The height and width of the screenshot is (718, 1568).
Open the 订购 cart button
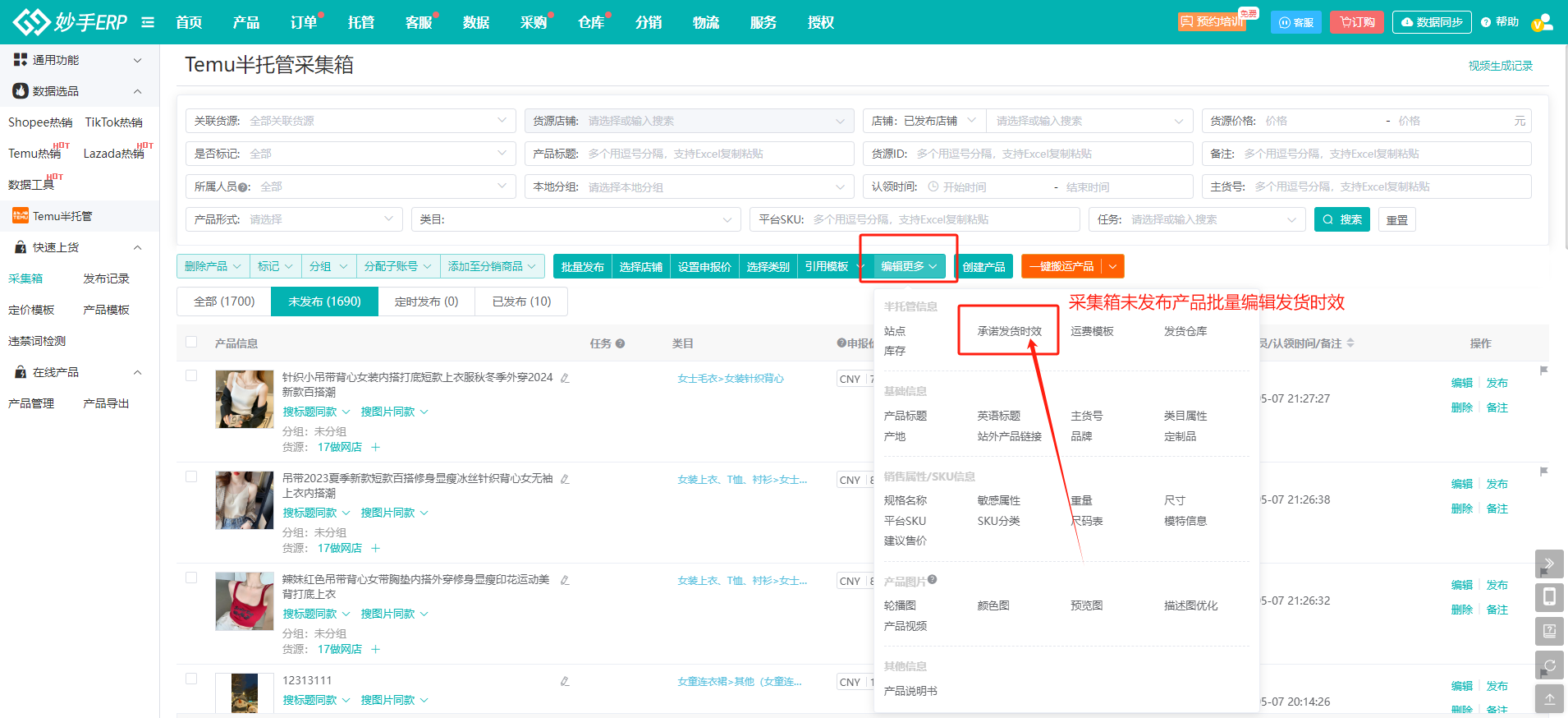pyautogui.click(x=1357, y=22)
